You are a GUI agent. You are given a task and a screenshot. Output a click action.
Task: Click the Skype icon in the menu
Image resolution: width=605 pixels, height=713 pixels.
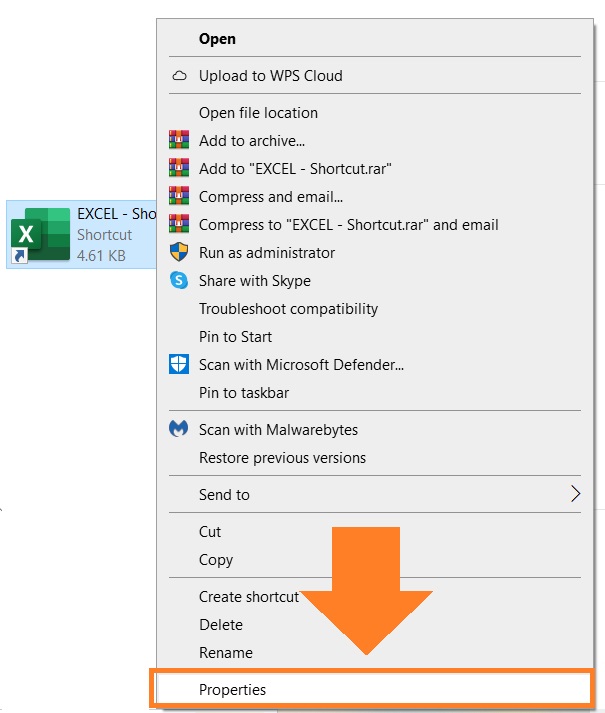click(179, 280)
